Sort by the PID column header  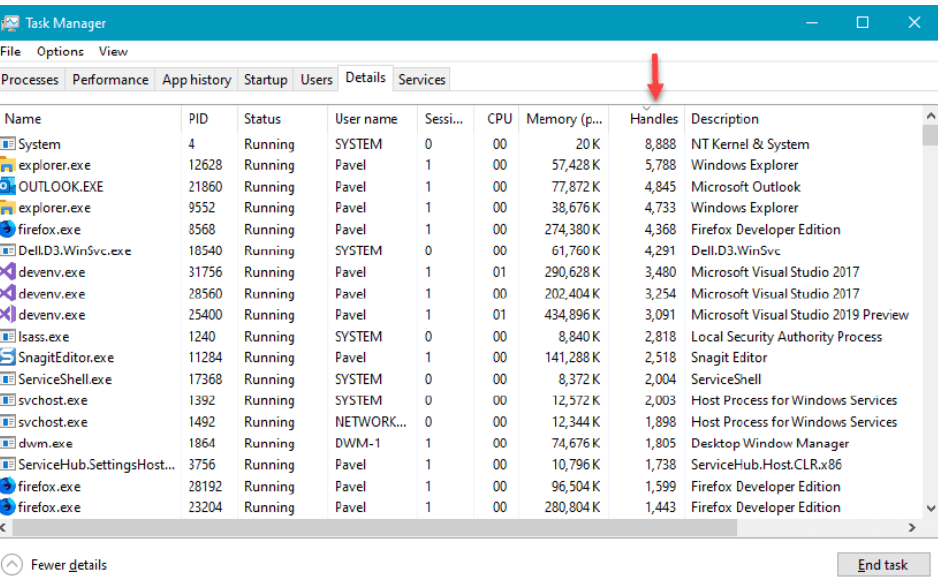point(209,119)
